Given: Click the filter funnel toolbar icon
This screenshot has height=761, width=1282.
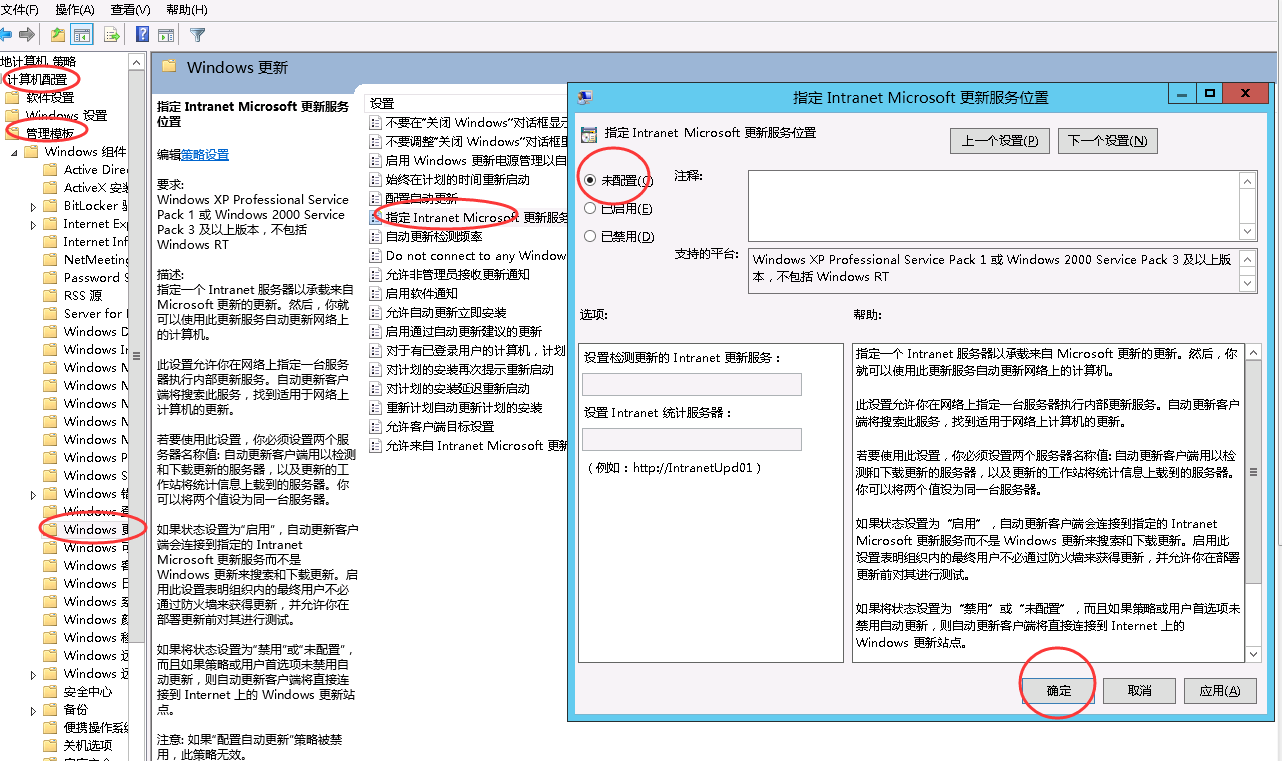Looking at the screenshot, I should [198, 35].
